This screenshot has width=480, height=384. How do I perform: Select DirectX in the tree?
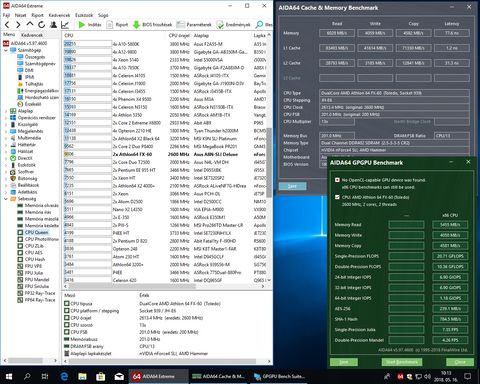pyautogui.click(x=25, y=158)
